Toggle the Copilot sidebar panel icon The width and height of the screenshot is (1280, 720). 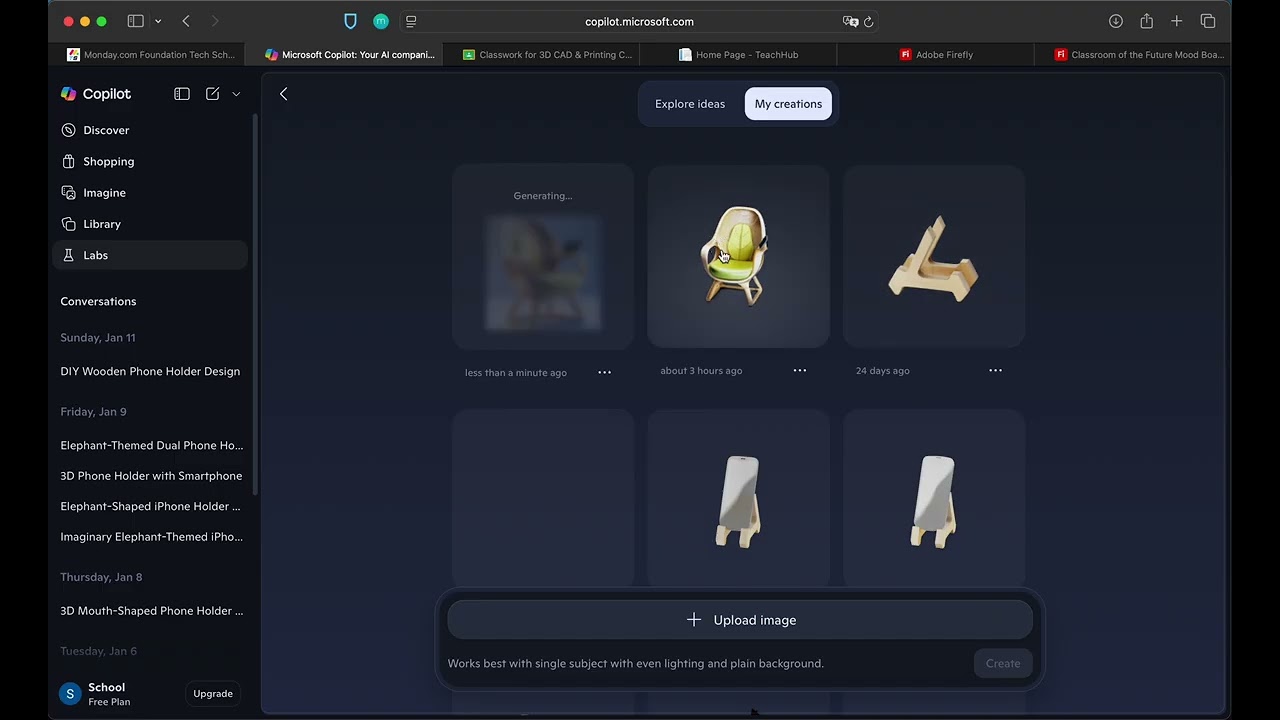pos(182,94)
